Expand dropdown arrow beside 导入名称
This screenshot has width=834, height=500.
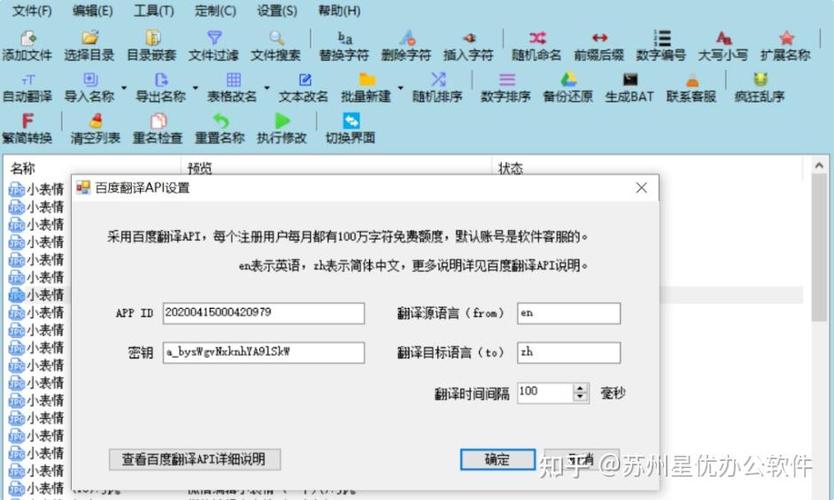point(124,88)
